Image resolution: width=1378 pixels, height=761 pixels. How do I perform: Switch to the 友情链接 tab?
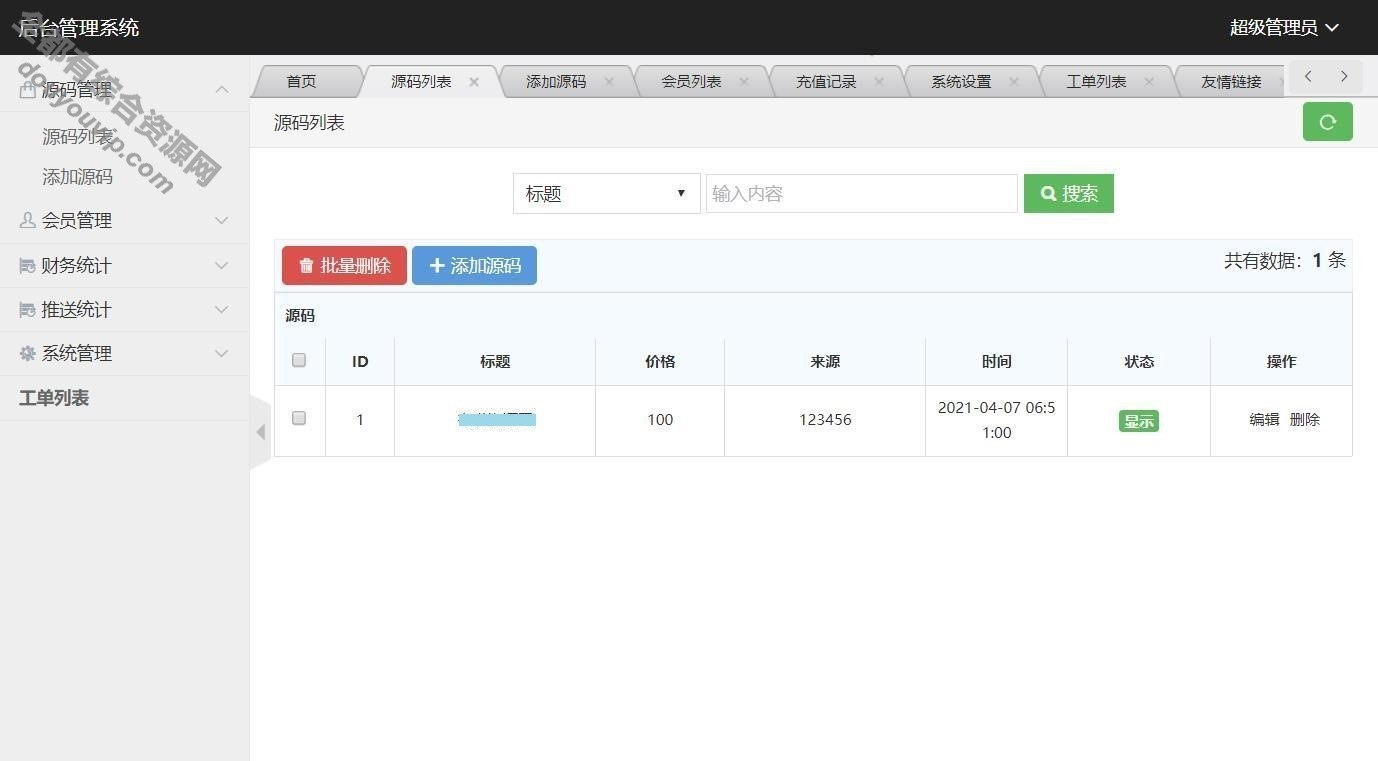pyautogui.click(x=1231, y=82)
